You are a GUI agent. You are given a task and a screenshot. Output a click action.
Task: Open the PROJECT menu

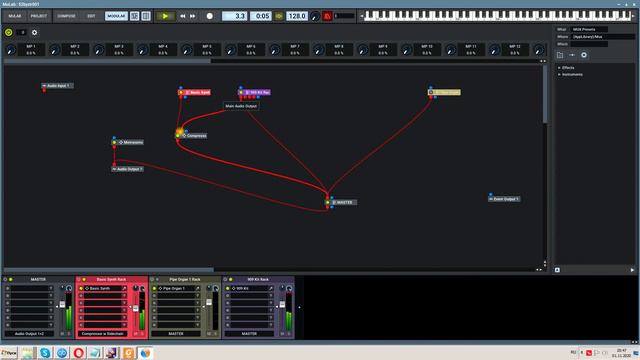point(39,16)
